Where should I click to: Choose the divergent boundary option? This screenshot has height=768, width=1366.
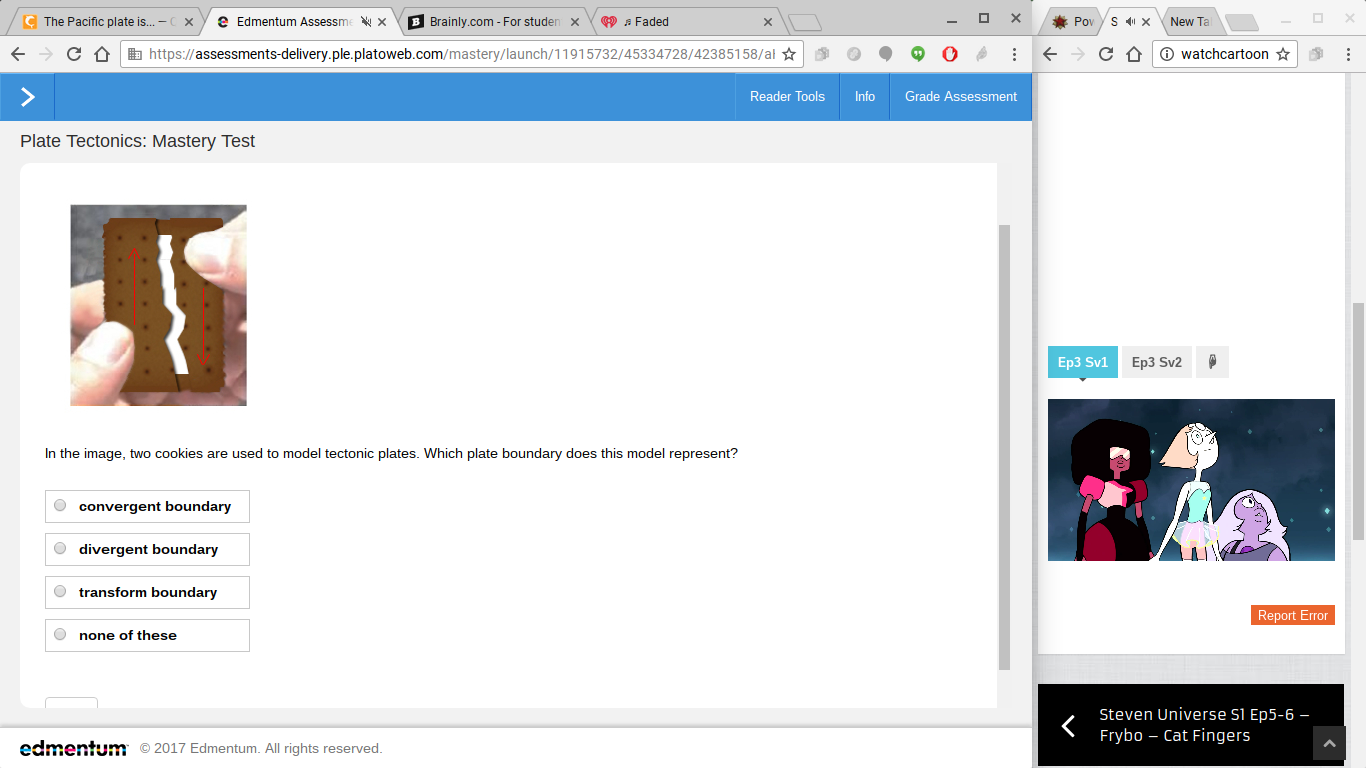click(x=147, y=549)
